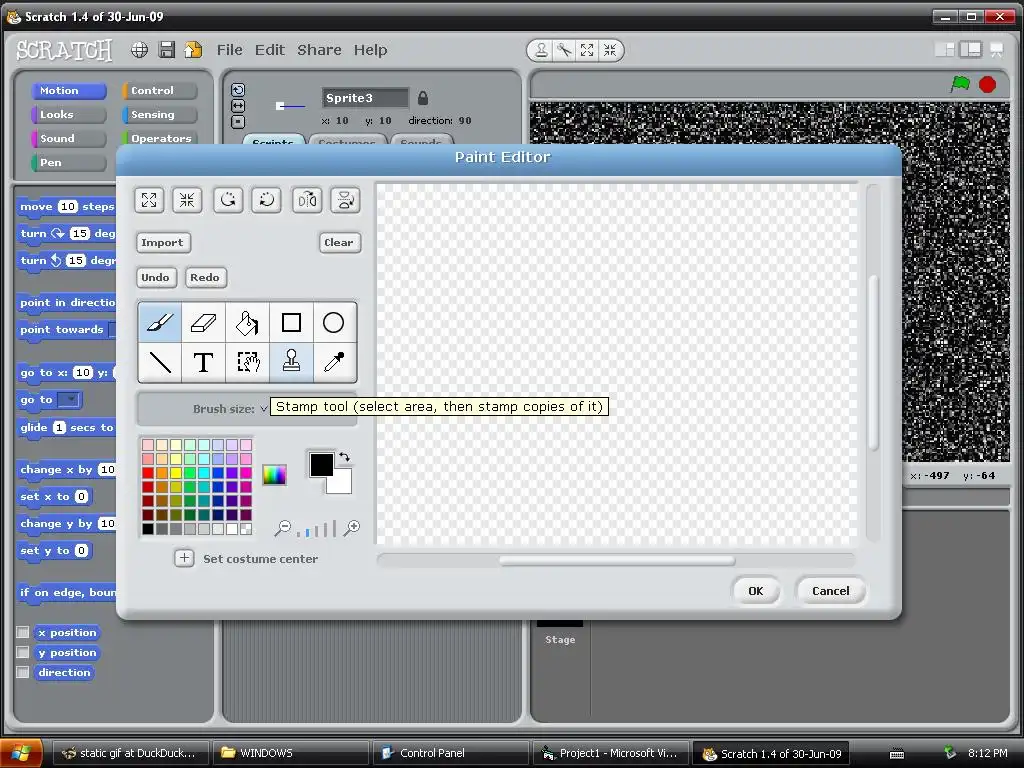Click the Windows Start button
The width and height of the screenshot is (1024, 768).
click(x=22, y=753)
